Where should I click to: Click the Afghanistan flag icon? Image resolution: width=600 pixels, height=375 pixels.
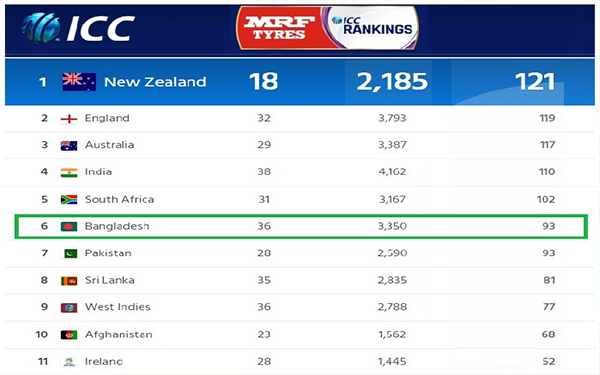[69, 335]
